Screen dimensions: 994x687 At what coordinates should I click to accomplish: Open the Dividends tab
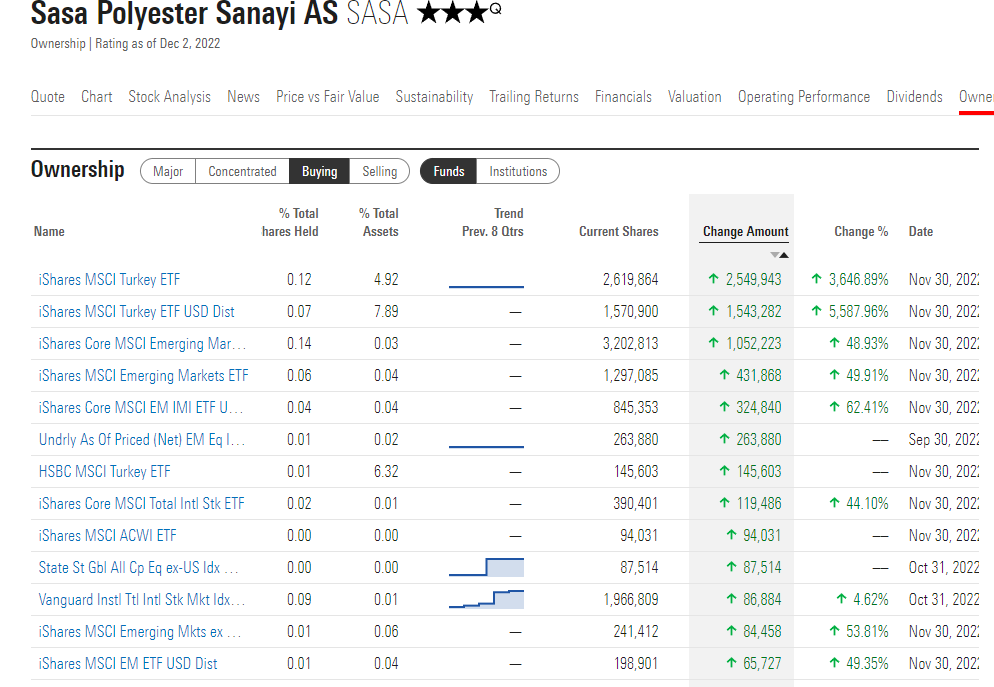[x=914, y=96]
